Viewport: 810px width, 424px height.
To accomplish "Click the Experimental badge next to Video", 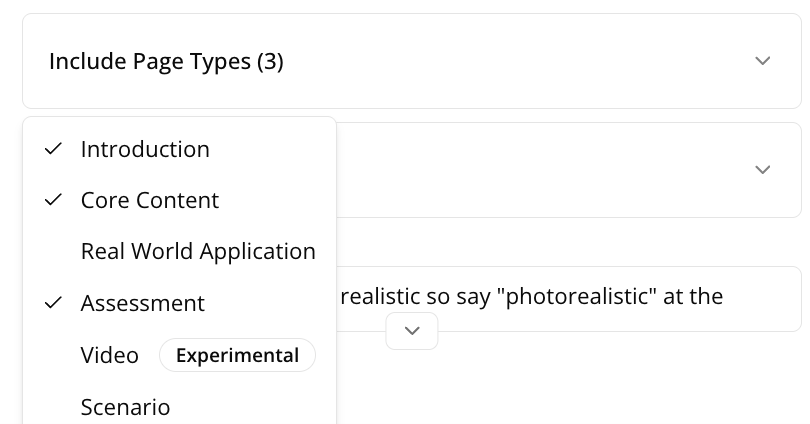I will click(x=237, y=355).
